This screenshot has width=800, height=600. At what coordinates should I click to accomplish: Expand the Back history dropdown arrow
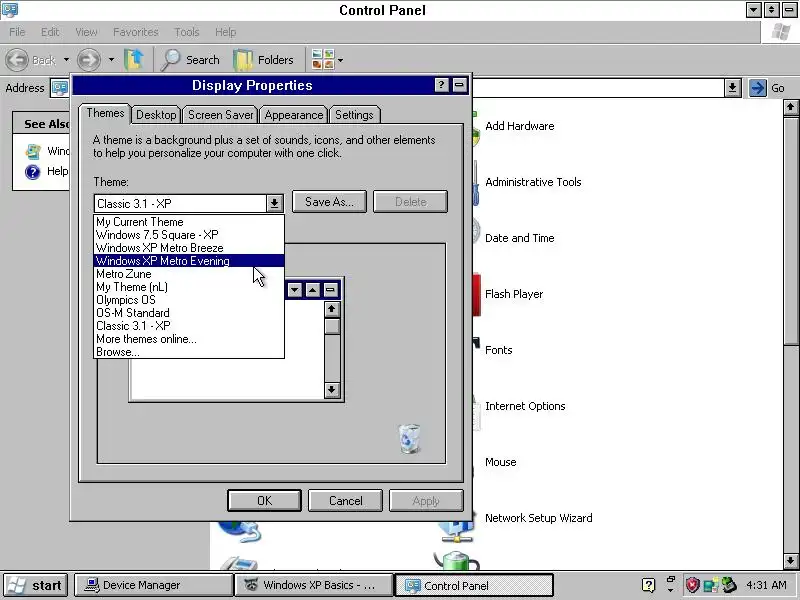pyautogui.click(x=66, y=60)
